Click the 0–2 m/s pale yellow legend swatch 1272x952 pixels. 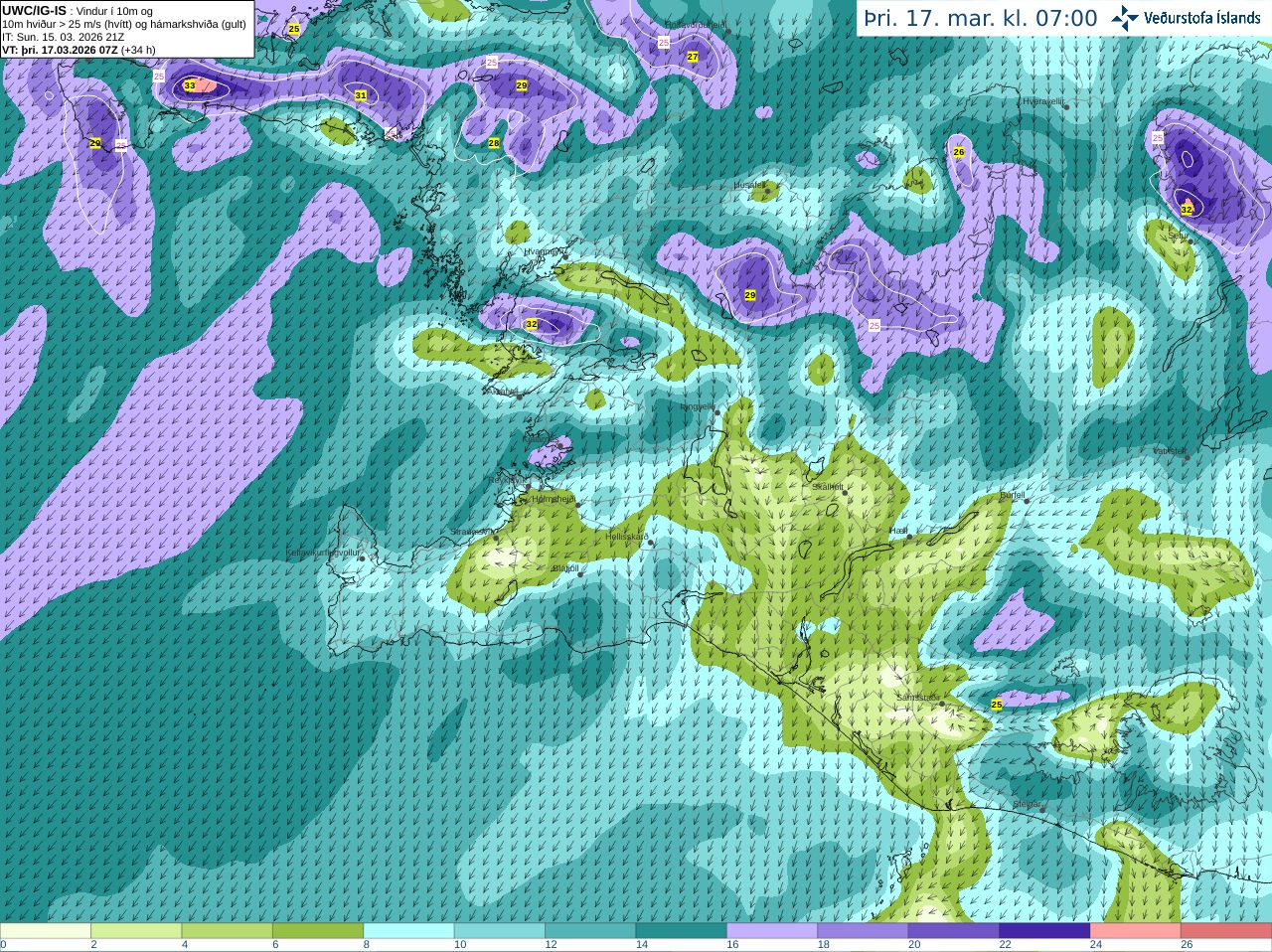(x=46, y=930)
